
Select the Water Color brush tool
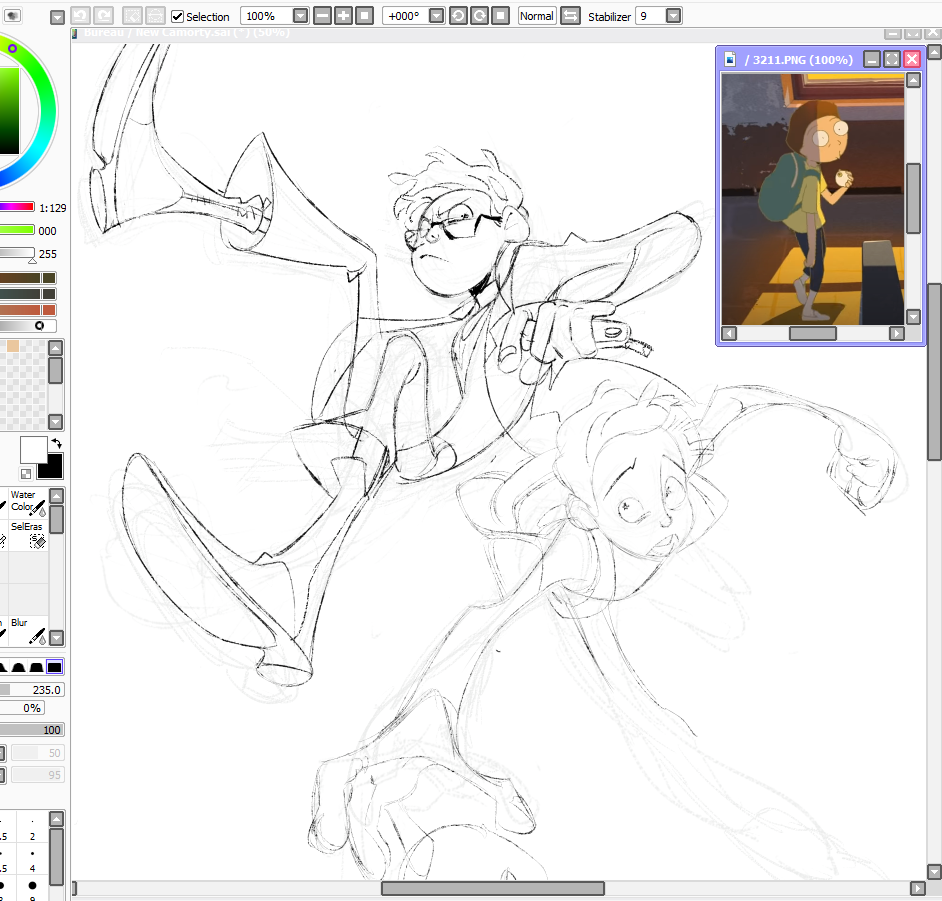click(28, 502)
